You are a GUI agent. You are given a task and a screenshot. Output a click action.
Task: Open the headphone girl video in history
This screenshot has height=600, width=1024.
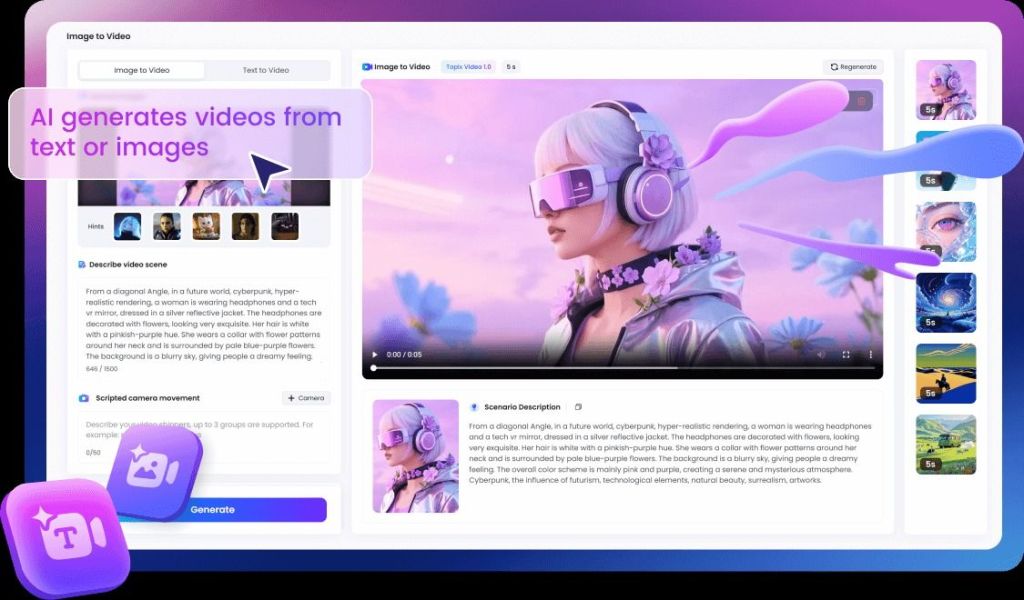(x=945, y=90)
